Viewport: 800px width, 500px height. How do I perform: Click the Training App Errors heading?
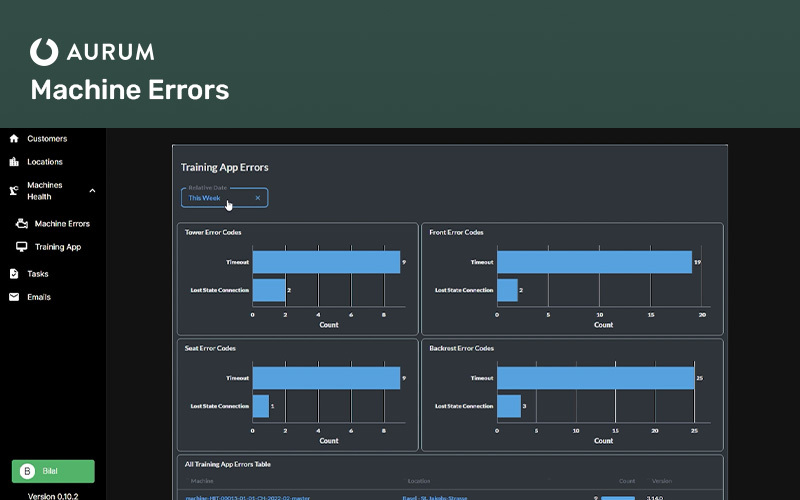[x=224, y=167]
